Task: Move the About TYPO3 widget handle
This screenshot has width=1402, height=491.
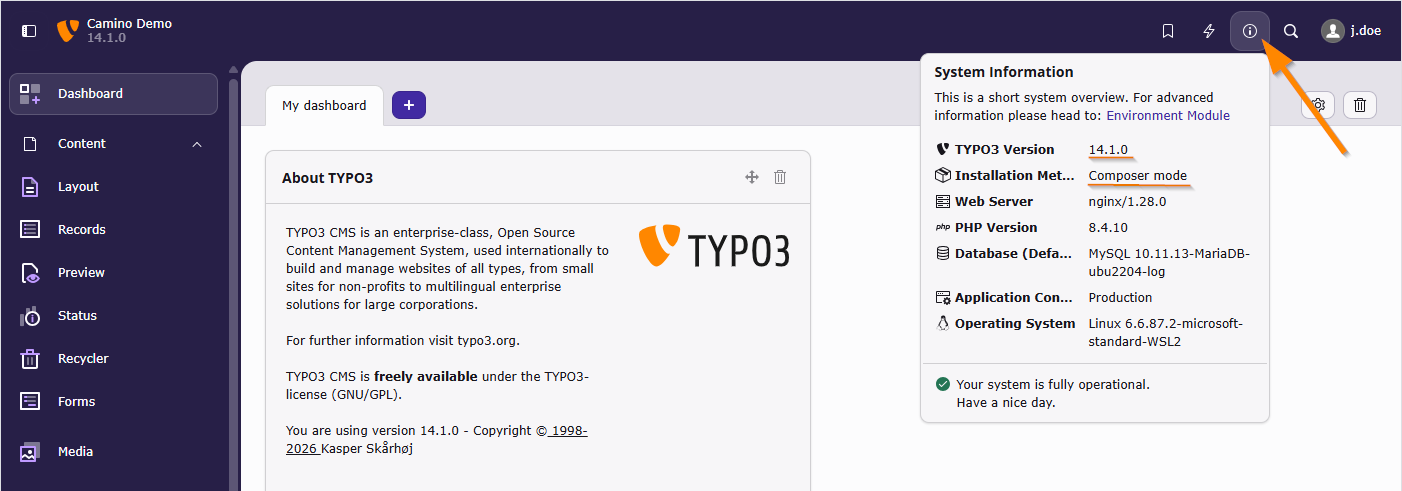Action: [752, 177]
